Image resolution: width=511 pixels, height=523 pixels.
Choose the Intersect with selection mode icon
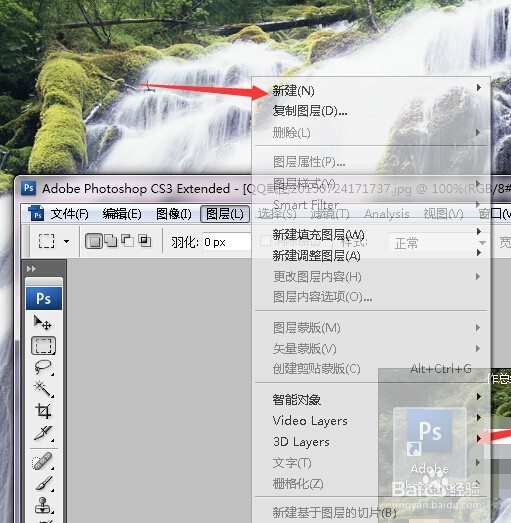145,240
